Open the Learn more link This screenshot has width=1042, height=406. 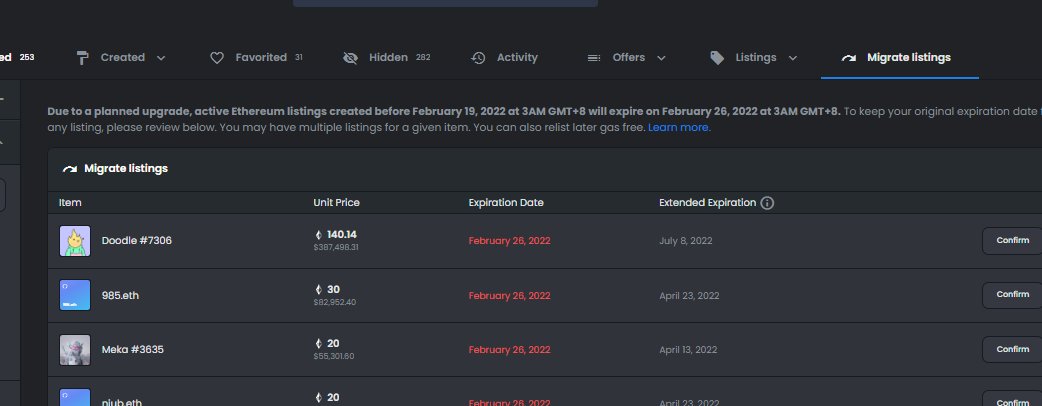coord(679,128)
